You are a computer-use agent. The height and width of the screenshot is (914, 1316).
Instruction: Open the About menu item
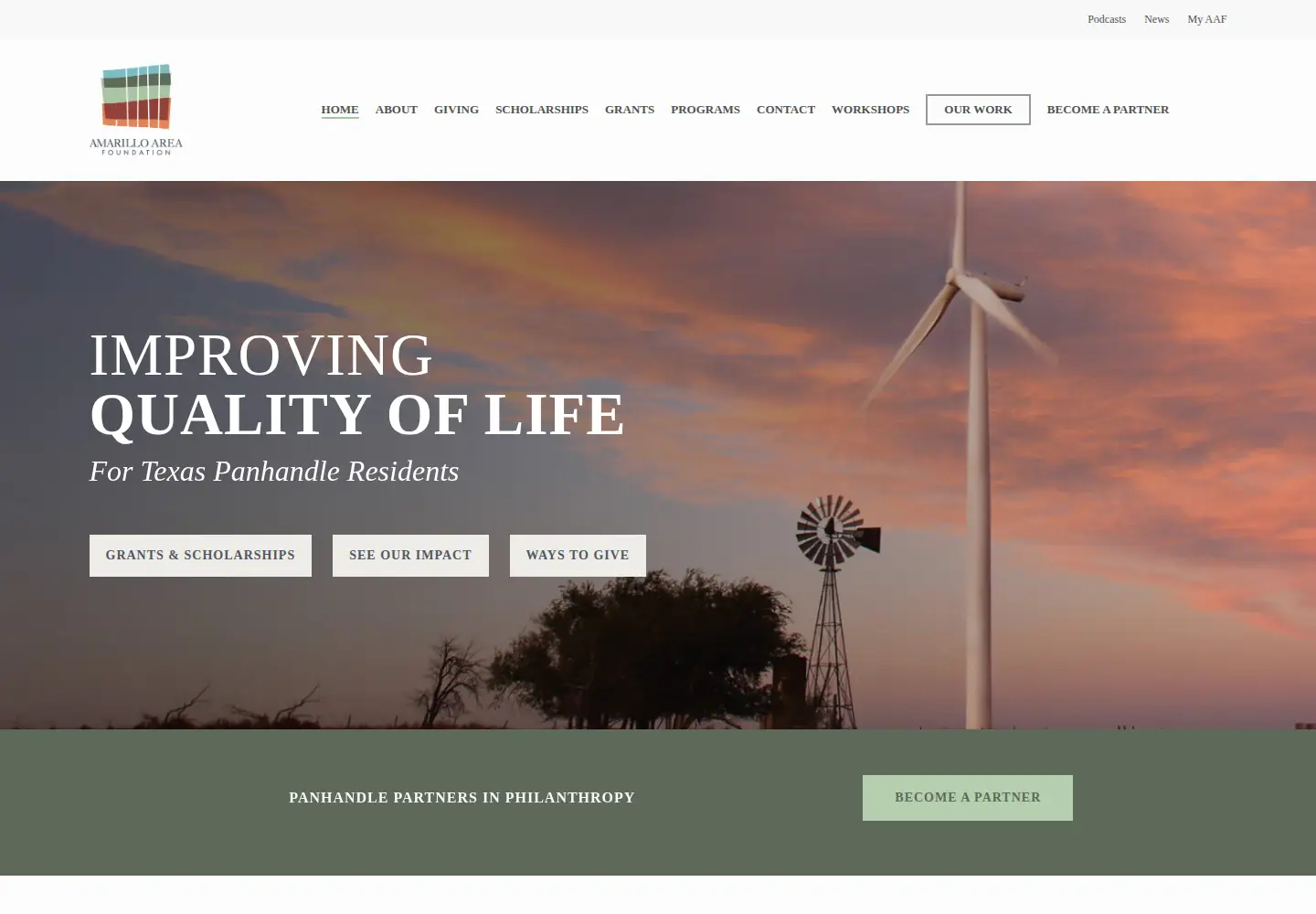tap(397, 110)
